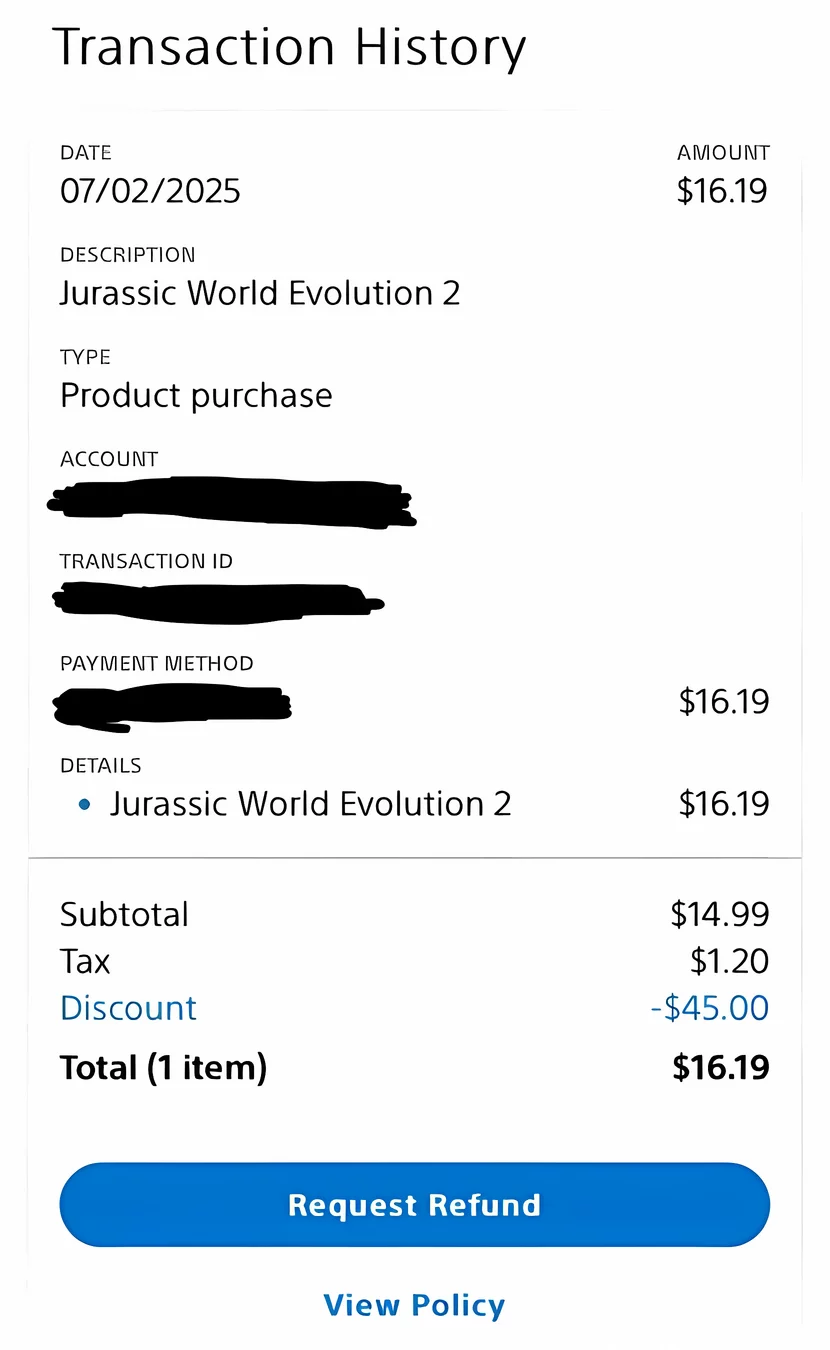This screenshot has height=1350, width=830.
Task: Click the Tax $1.20 value
Action: pyautogui.click(x=729, y=961)
